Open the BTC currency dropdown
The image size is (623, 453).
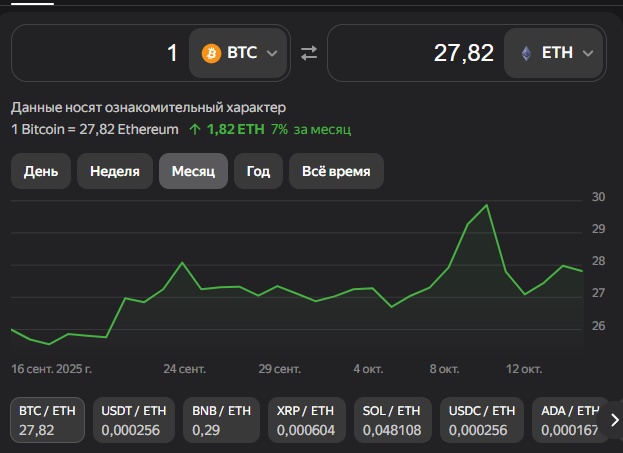click(239, 53)
